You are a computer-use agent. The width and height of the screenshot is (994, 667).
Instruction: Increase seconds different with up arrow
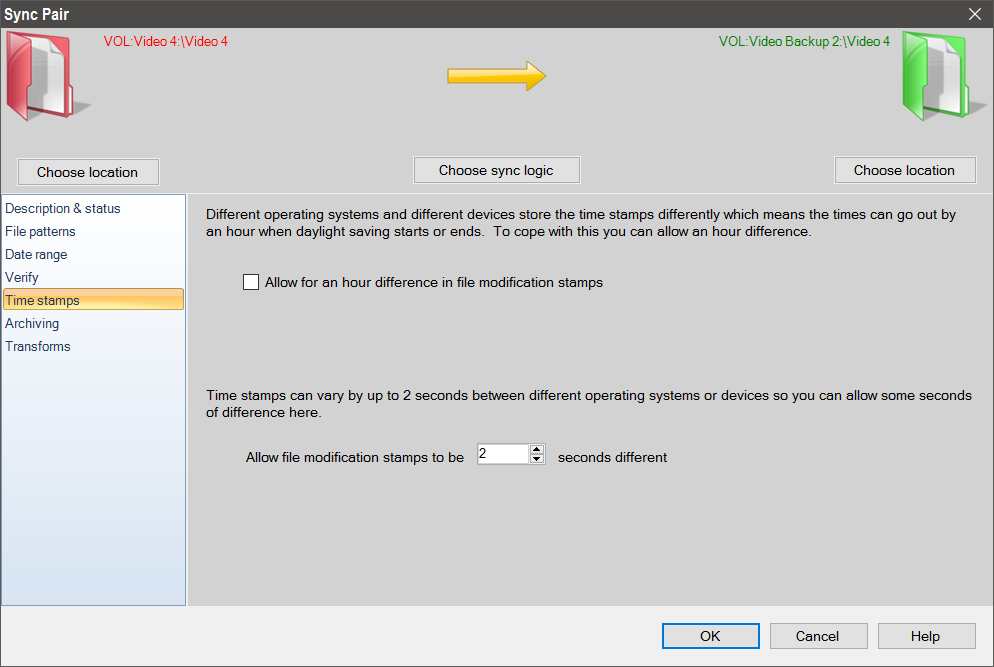[x=537, y=449]
